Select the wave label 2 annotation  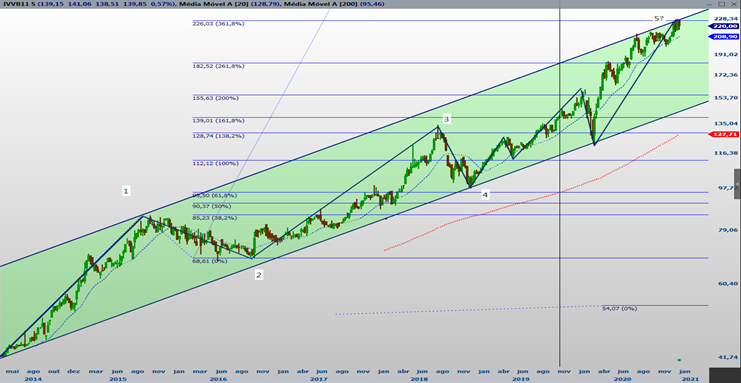258,275
